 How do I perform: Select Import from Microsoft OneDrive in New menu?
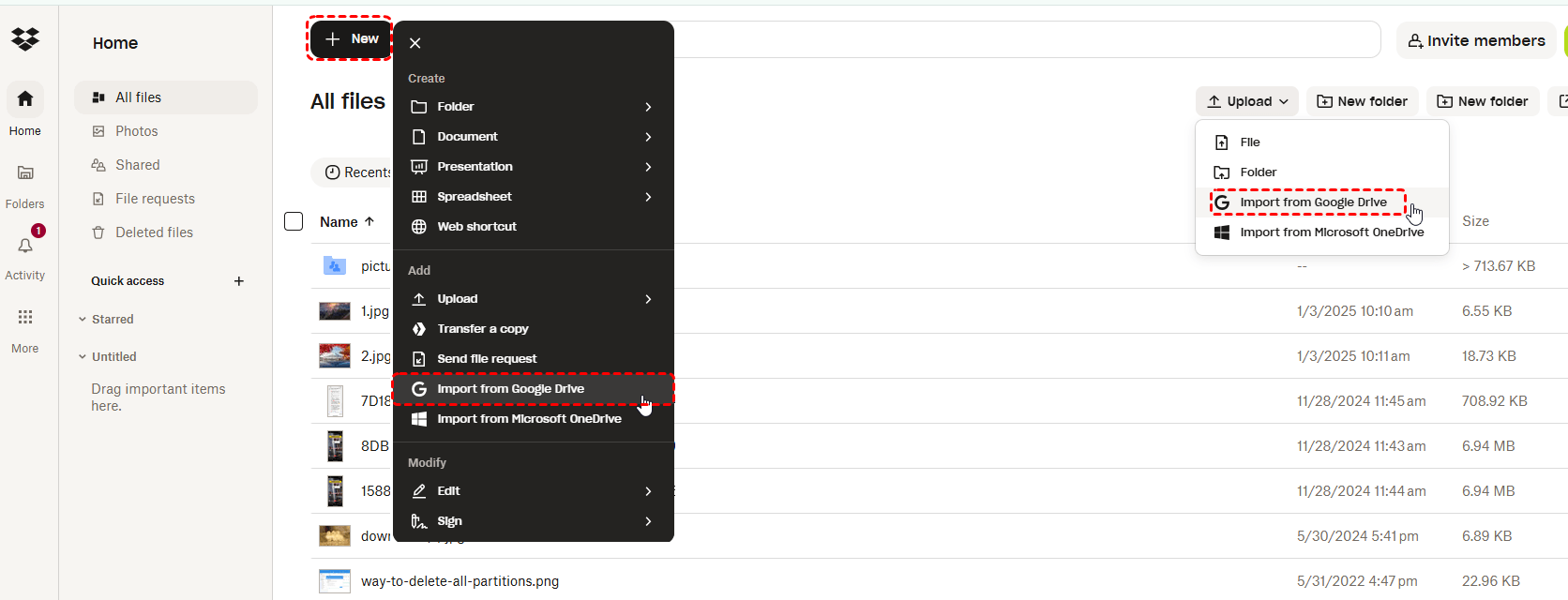pyautogui.click(x=533, y=419)
